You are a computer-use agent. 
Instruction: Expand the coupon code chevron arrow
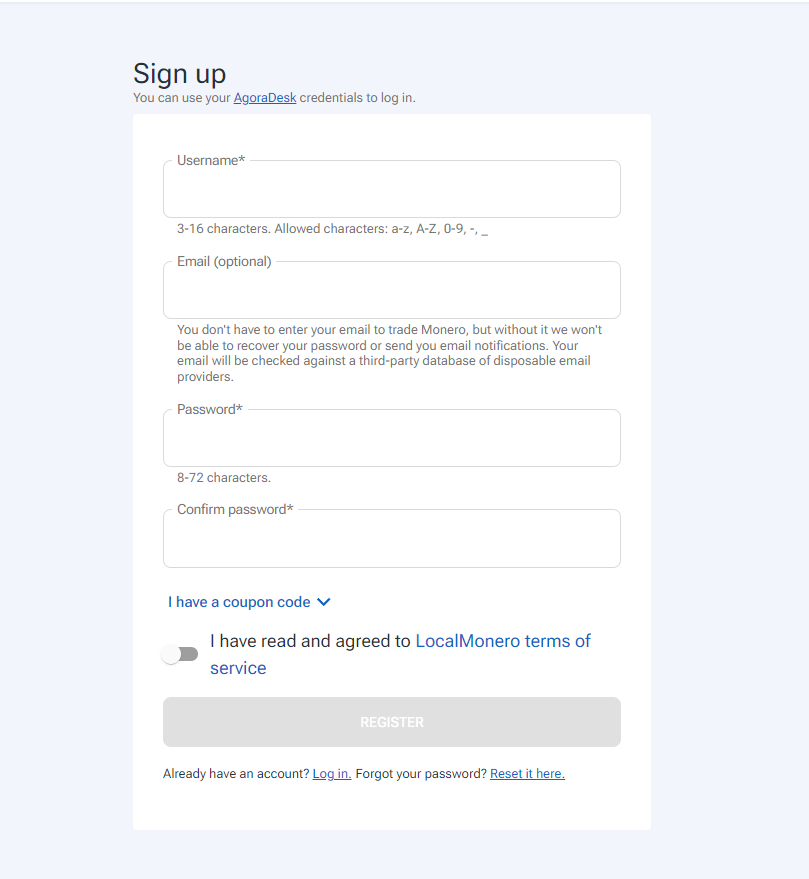pyautogui.click(x=323, y=602)
